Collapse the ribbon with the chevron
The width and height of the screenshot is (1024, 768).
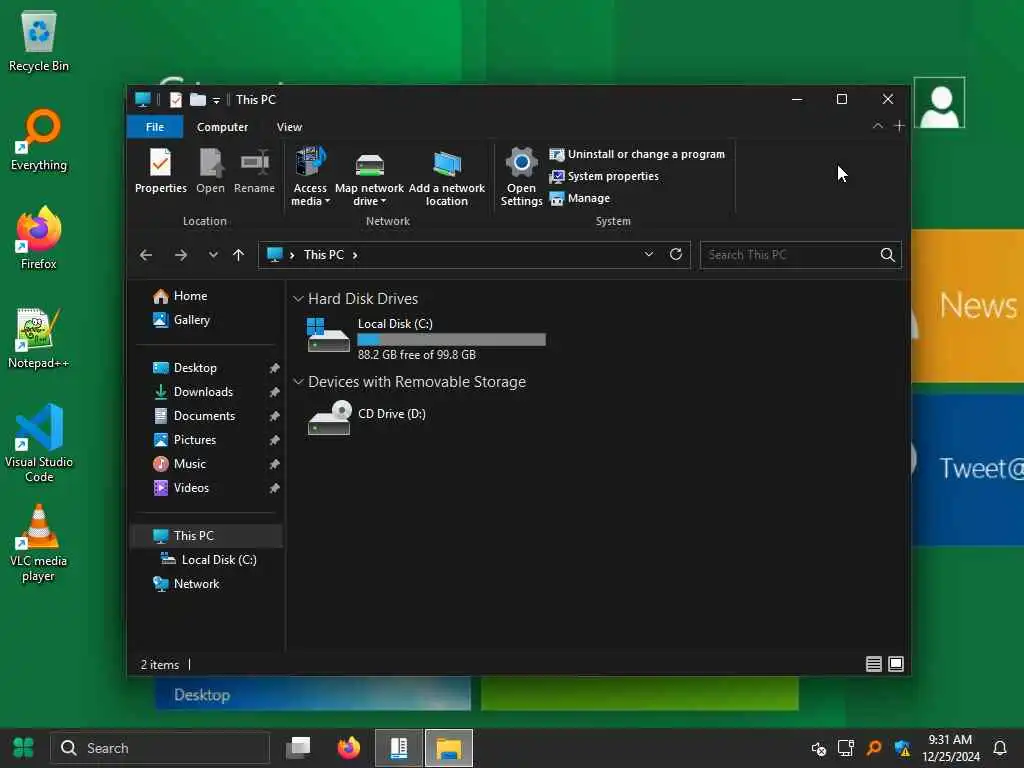(878, 126)
